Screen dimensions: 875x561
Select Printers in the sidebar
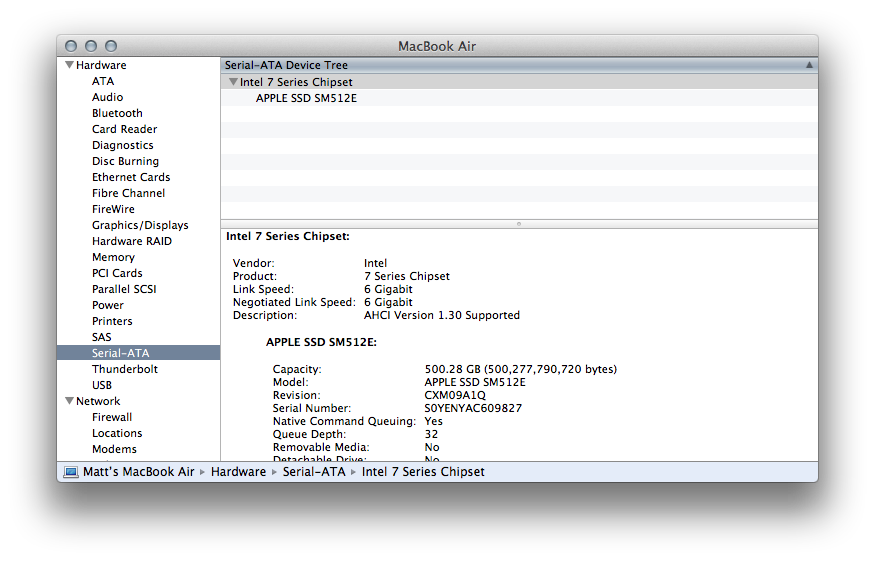click(112, 322)
